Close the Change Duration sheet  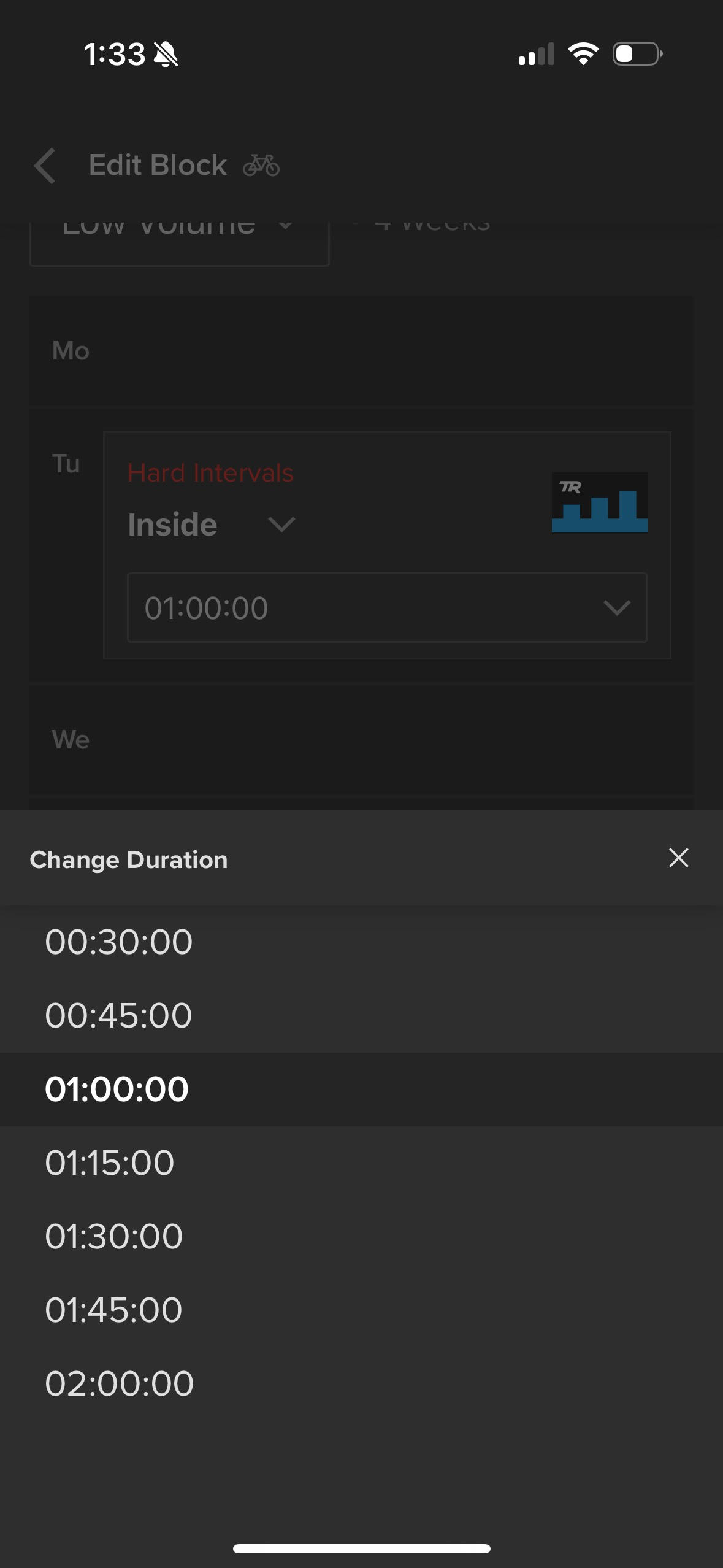678,858
